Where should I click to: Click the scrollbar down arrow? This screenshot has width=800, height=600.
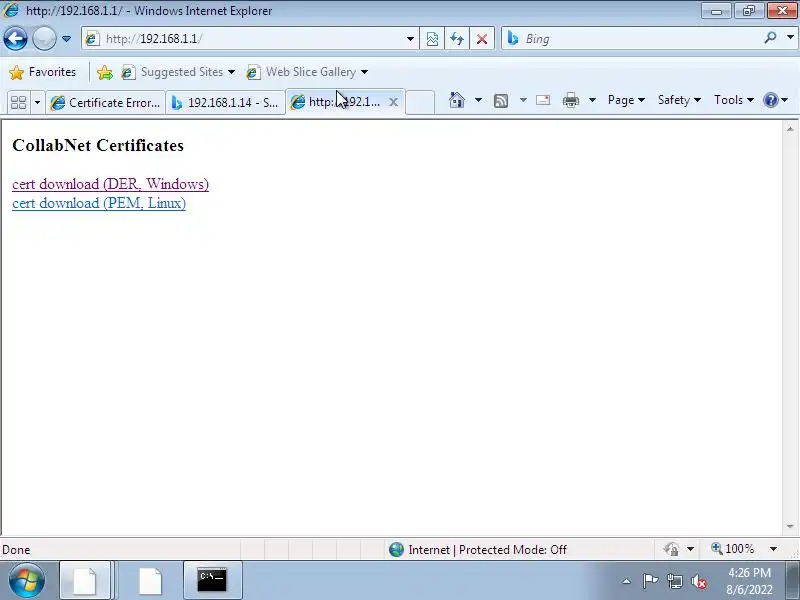pyautogui.click(x=790, y=527)
